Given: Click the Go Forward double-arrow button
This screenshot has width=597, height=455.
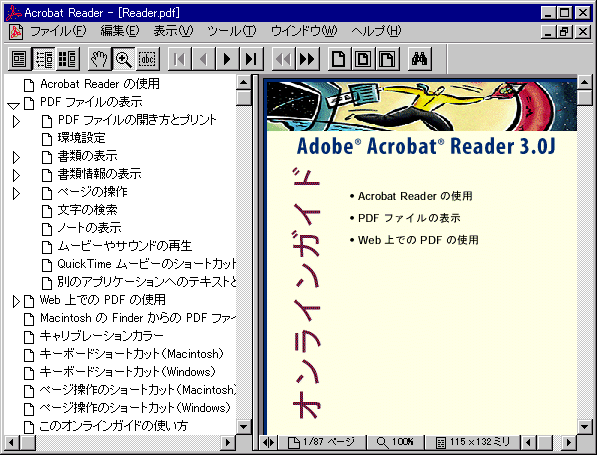Looking at the screenshot, I should 307,59.
